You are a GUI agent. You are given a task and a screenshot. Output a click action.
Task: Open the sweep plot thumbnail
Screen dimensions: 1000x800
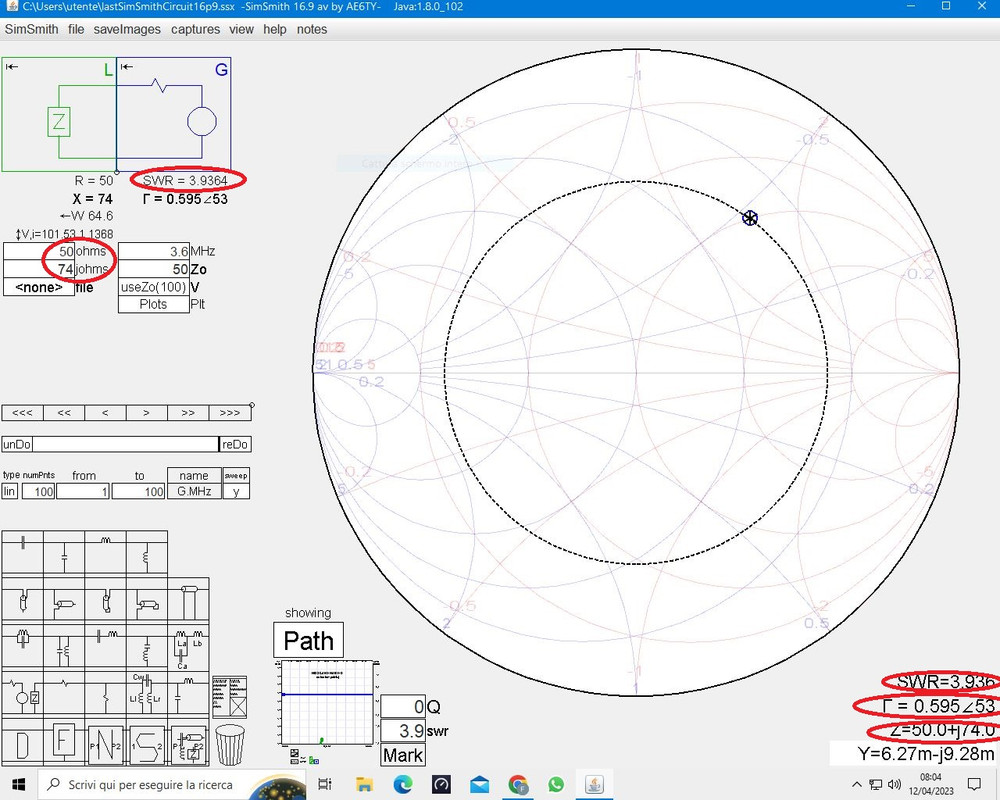coord(326,703)
